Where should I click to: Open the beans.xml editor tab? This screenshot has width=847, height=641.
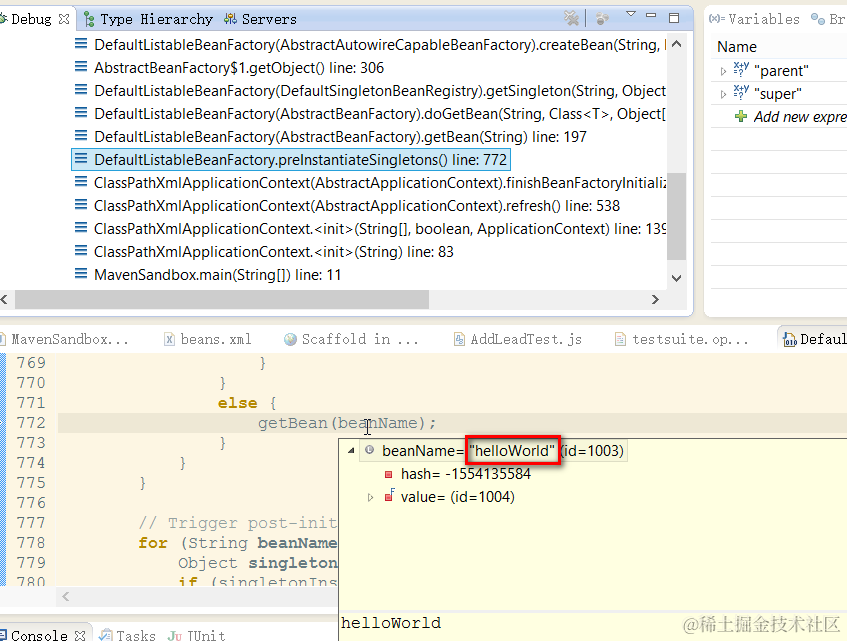point(207,339)
